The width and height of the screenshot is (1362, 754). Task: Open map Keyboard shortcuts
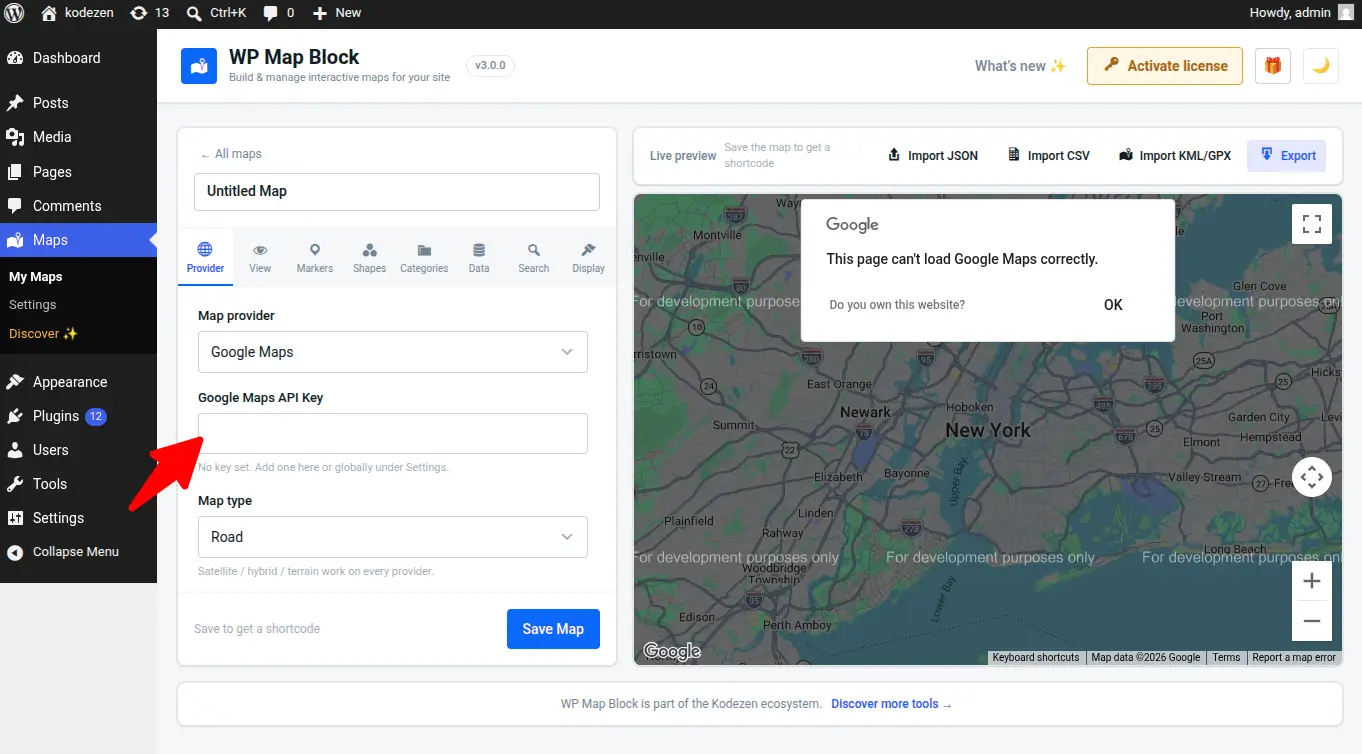tap(1036, 658)
